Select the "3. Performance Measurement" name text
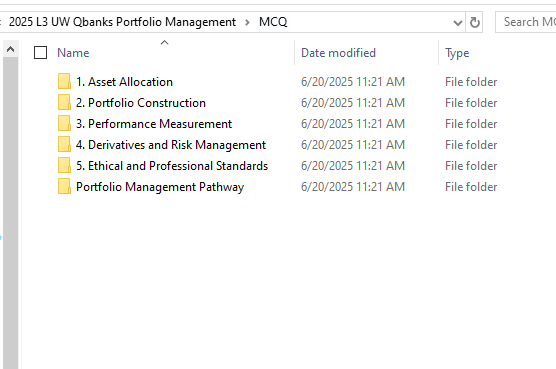 [154, 124]
